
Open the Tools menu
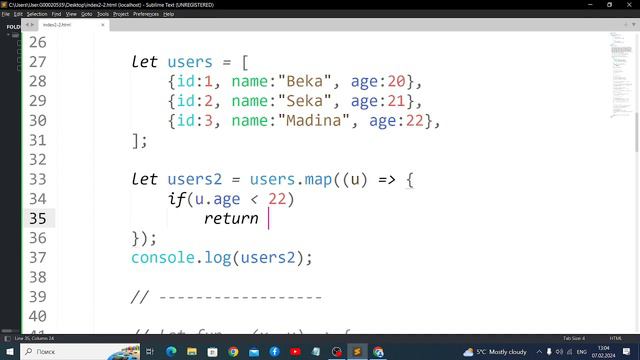tap(103, 14)
